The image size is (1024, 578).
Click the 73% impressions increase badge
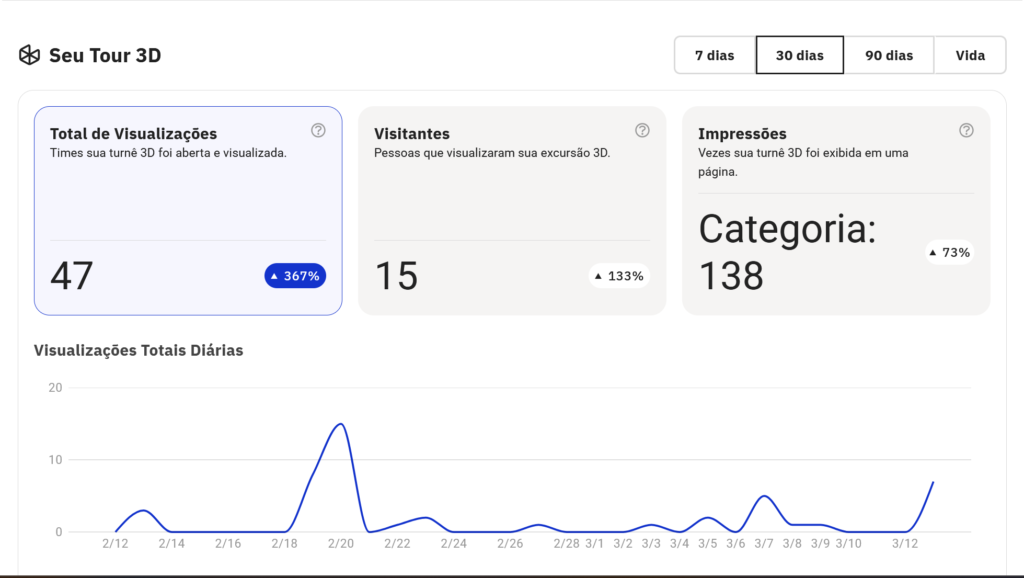pos(949,252)
